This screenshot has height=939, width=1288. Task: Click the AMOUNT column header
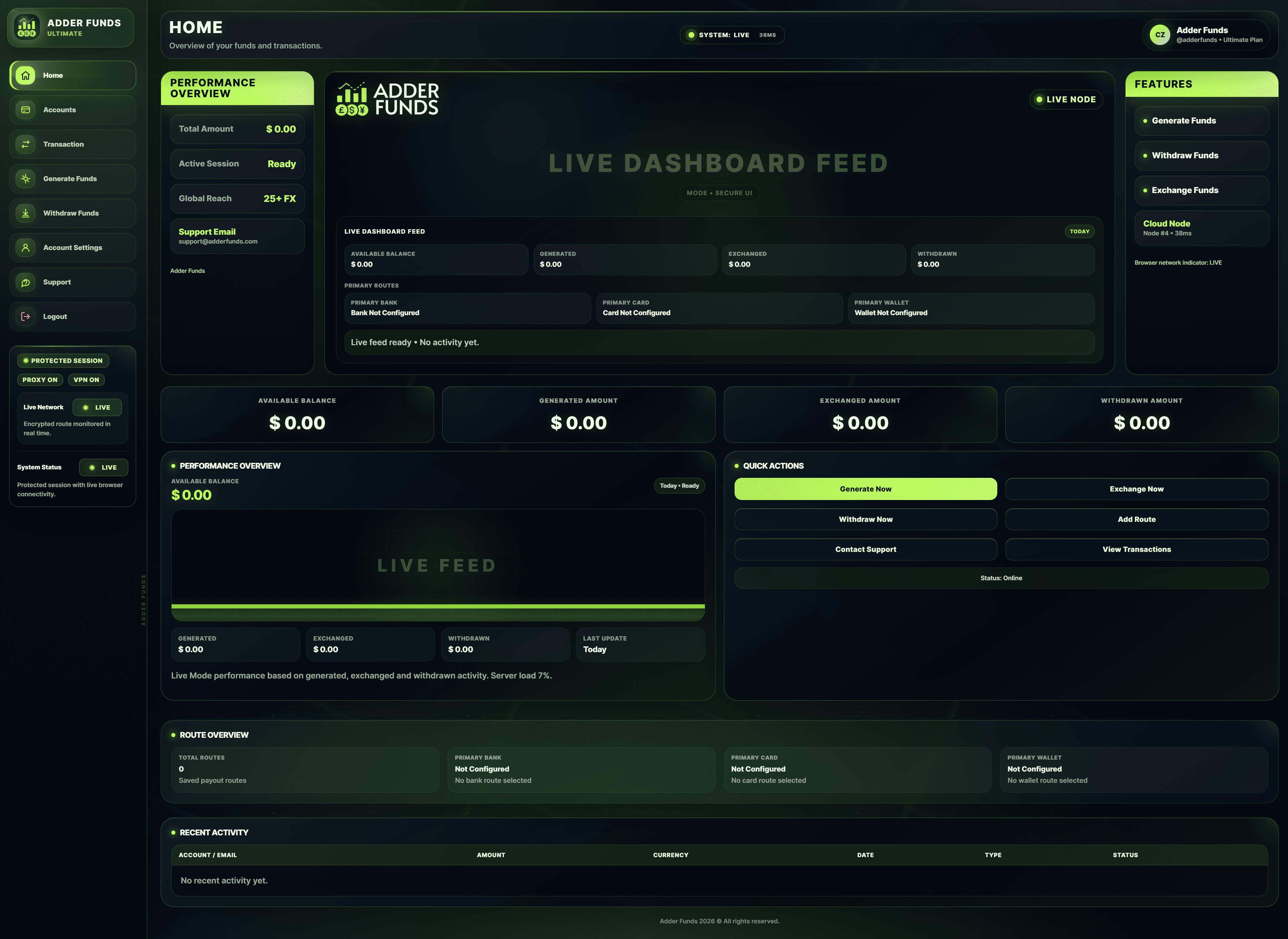click(x=491, y=855)
